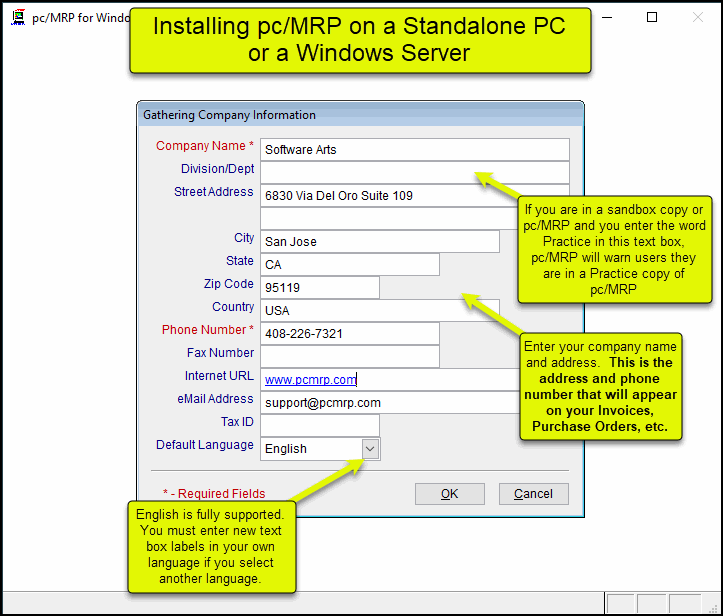This screenshot has width=723, height=616.
Task: Click the Phone Number label
Action: click(x=207, y=330)
